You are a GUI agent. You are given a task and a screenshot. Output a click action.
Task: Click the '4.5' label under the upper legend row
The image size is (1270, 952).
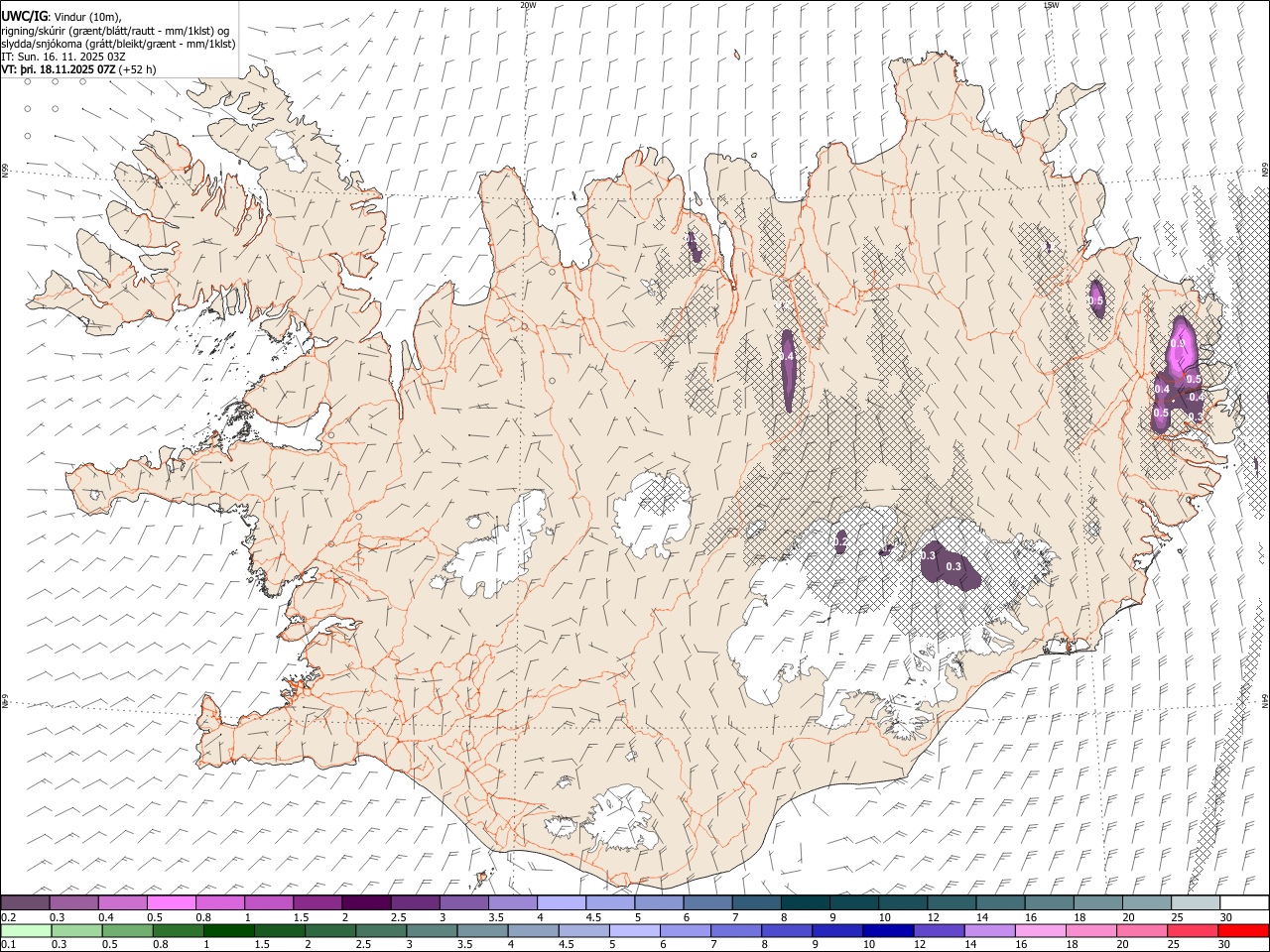click(593, 917)
